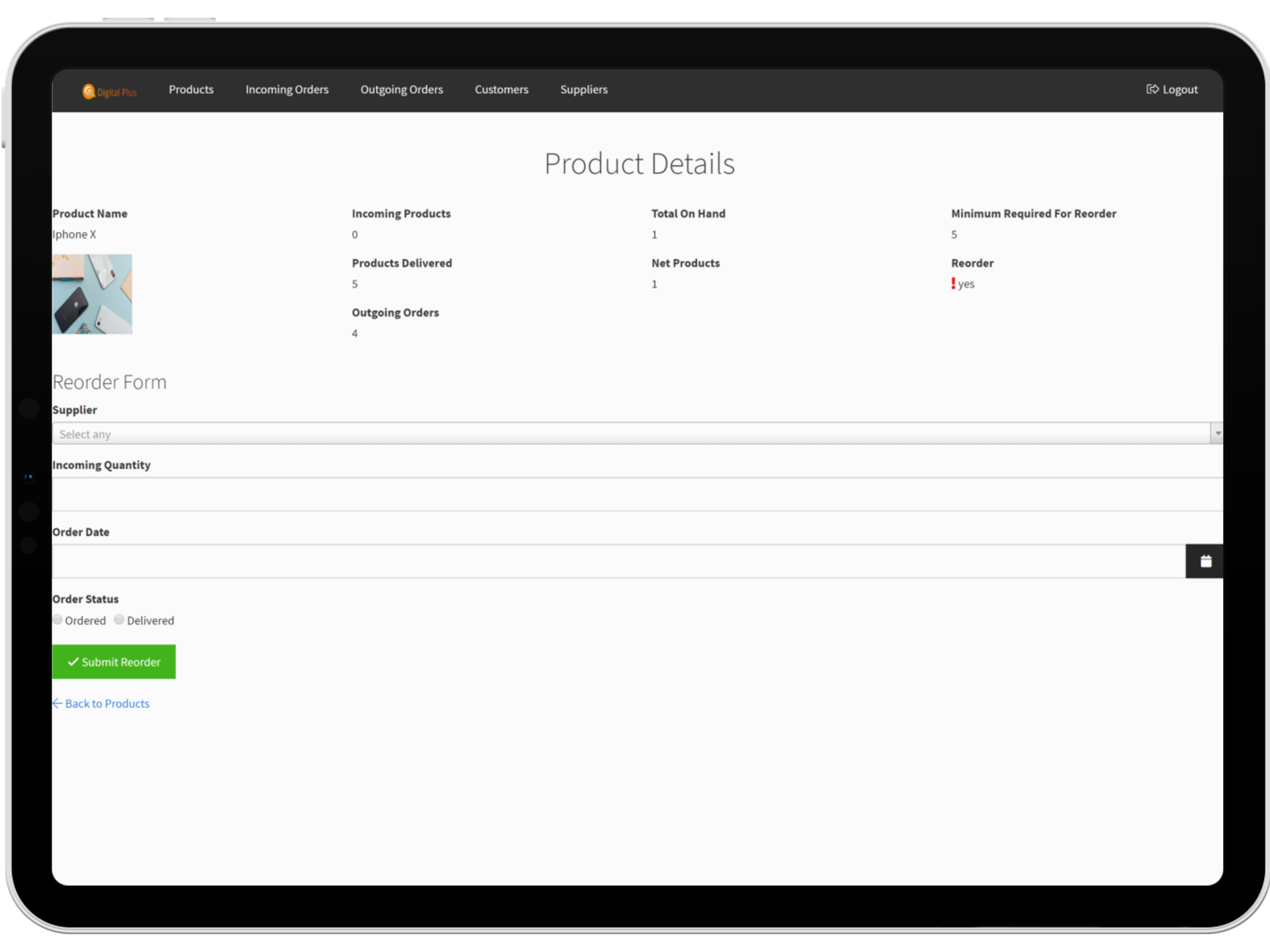
Task: Click the 'Iphone X' product name text
Action: pos(74,235)
